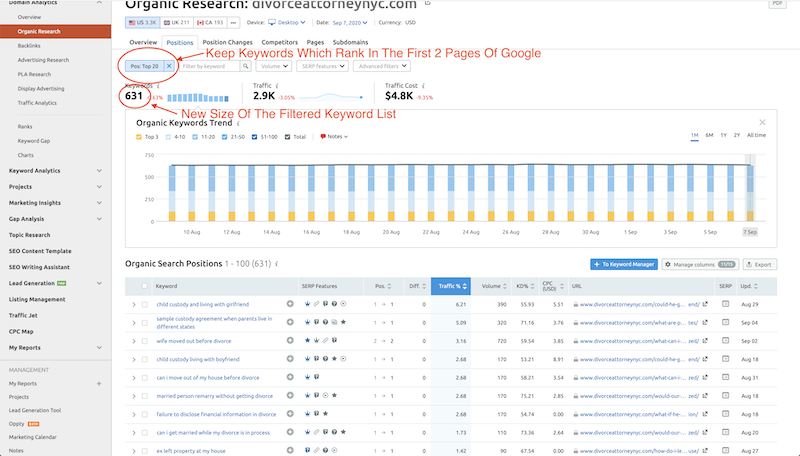Switch to the Overview tab
800x456 pixels.
143,42
